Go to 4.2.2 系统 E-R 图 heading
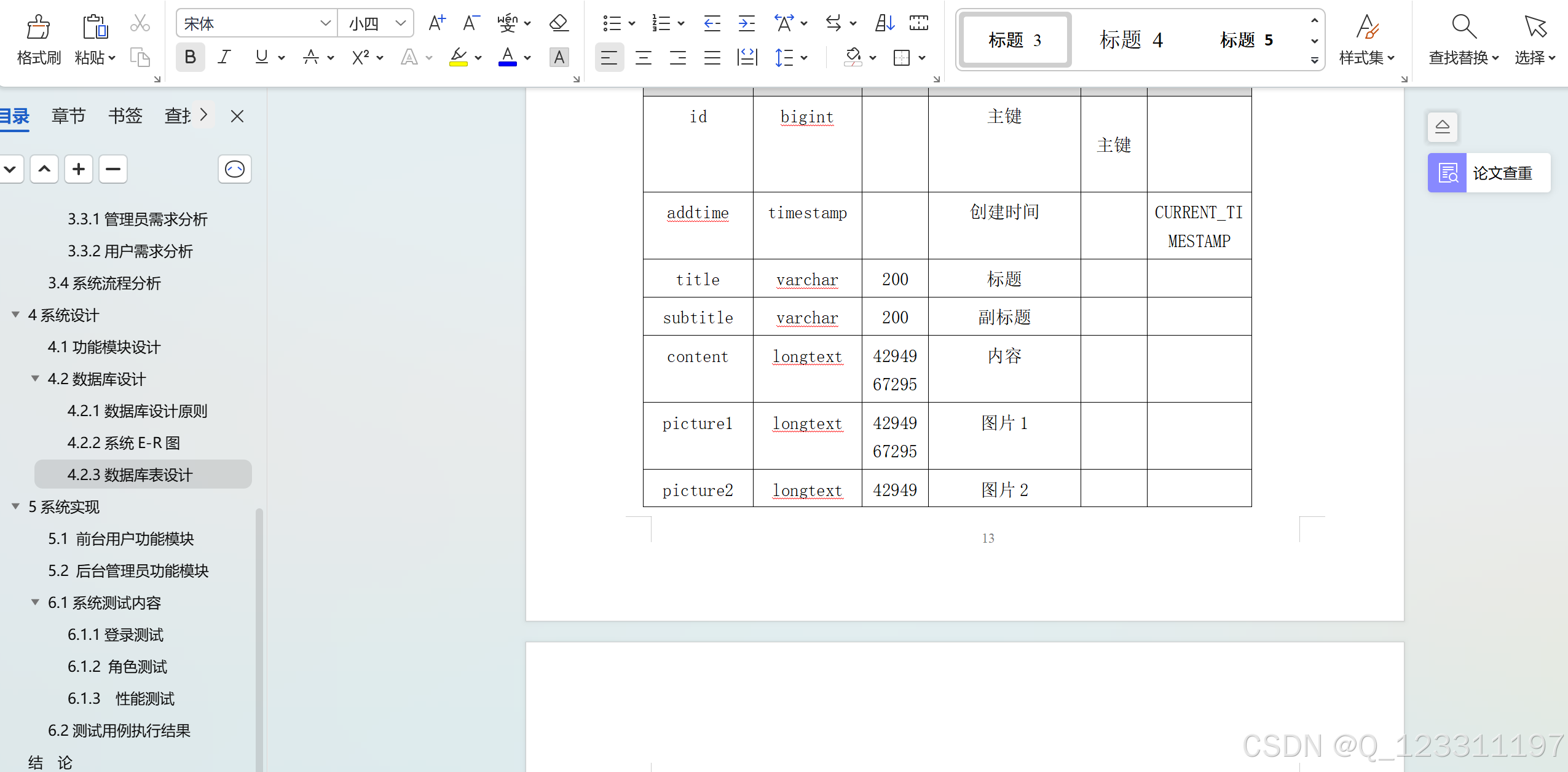Image resolution: width=1568 pixels, height=772 pixels. tap(124, 443)
